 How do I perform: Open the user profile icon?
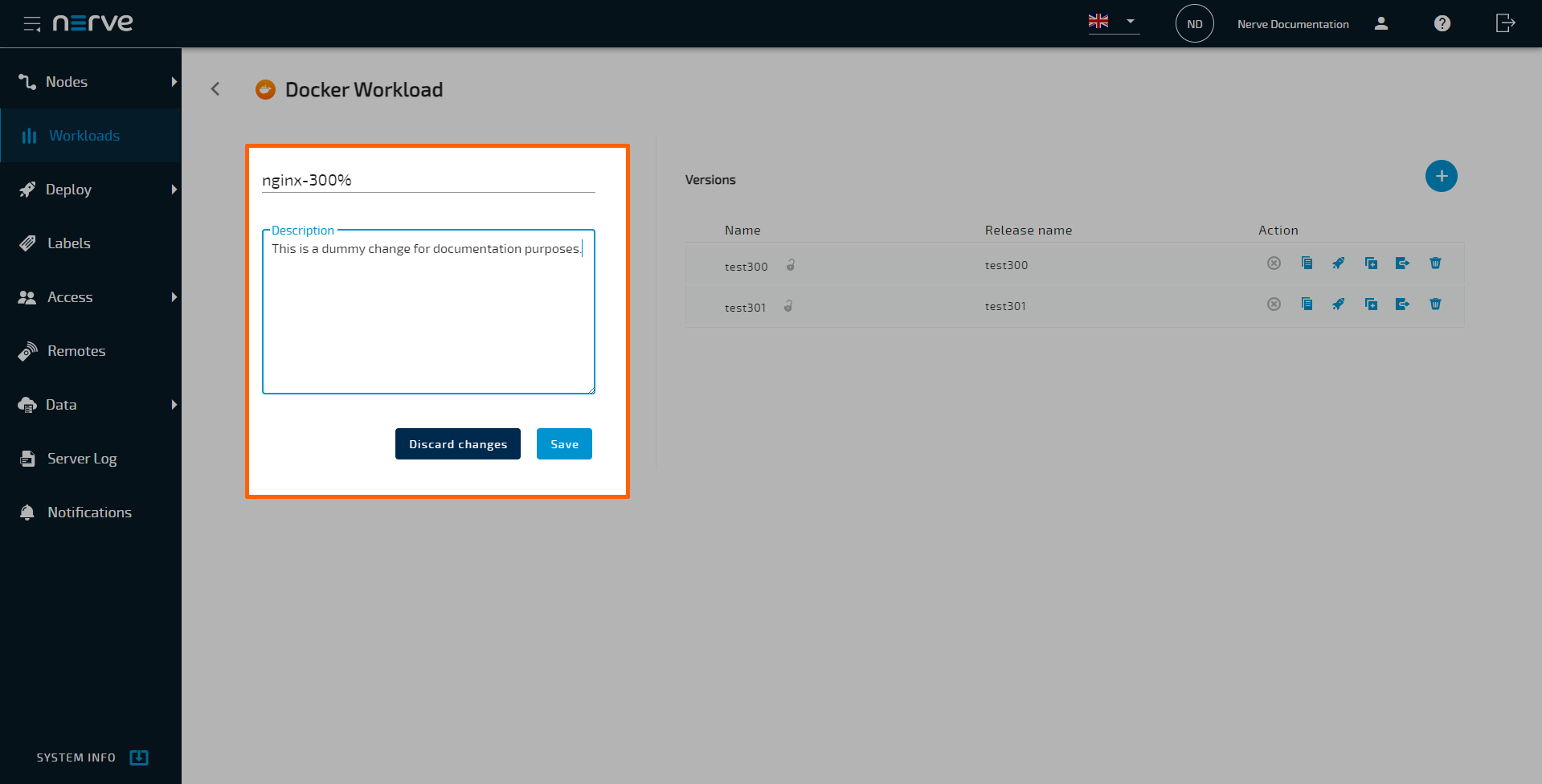1380,23
